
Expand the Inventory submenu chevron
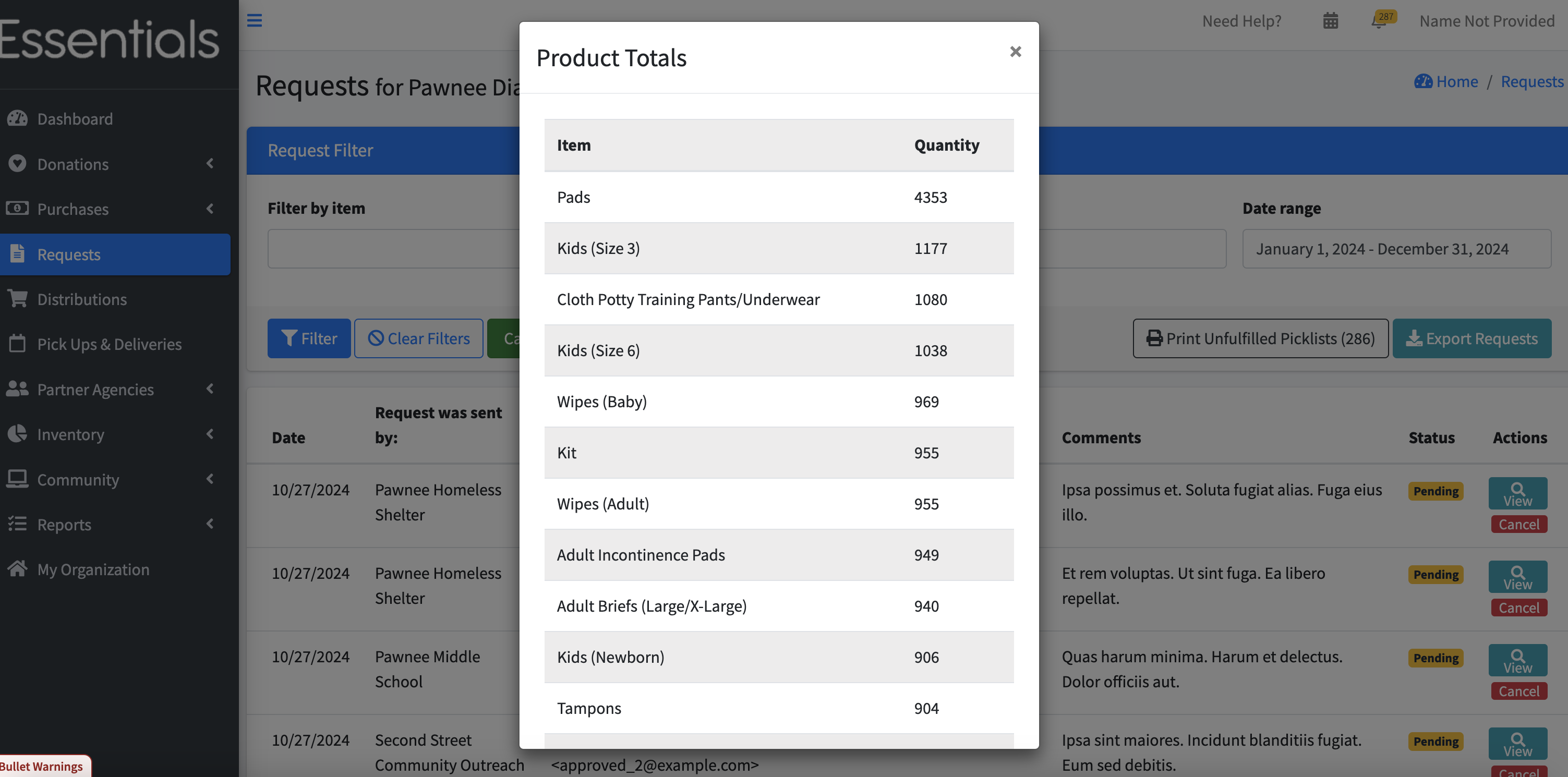(x=210, y=434)
